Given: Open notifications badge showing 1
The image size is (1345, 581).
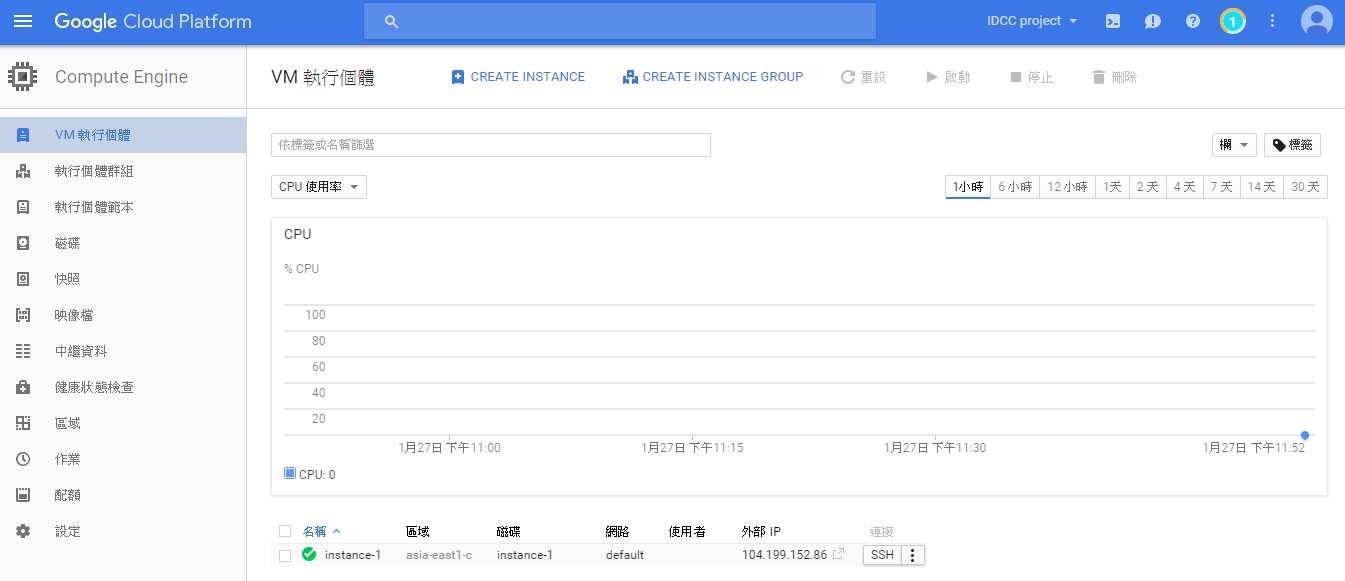Looking at the screenshot, I should click(1233, 21).
